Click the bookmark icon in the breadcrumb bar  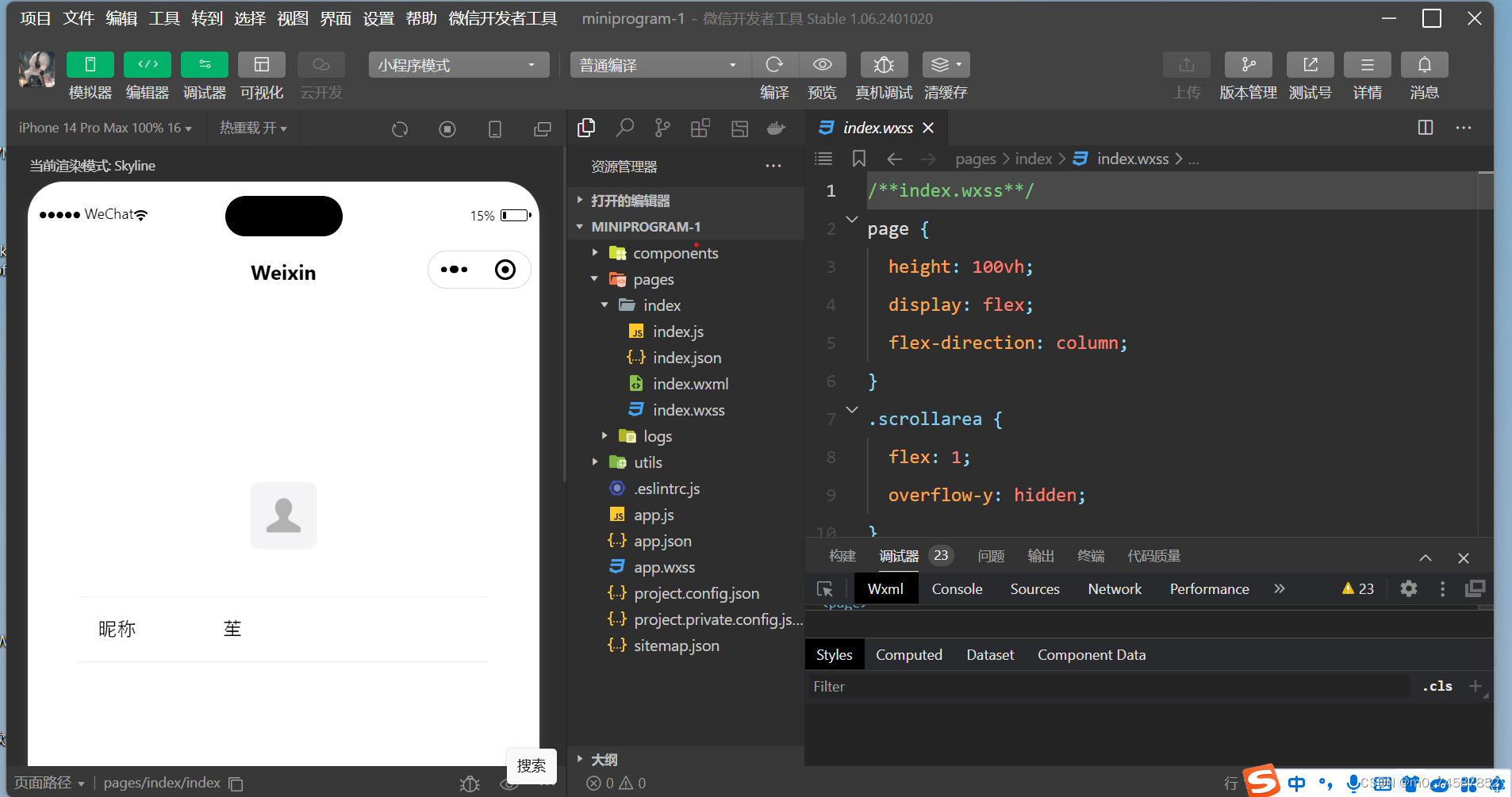click(x=858, y=159)
